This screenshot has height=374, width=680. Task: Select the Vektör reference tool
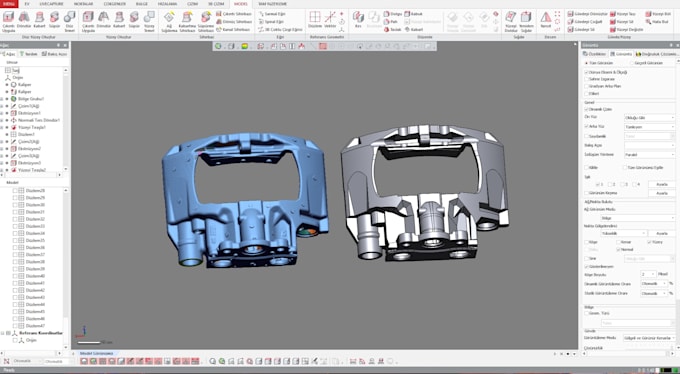[x=330, y=20]
